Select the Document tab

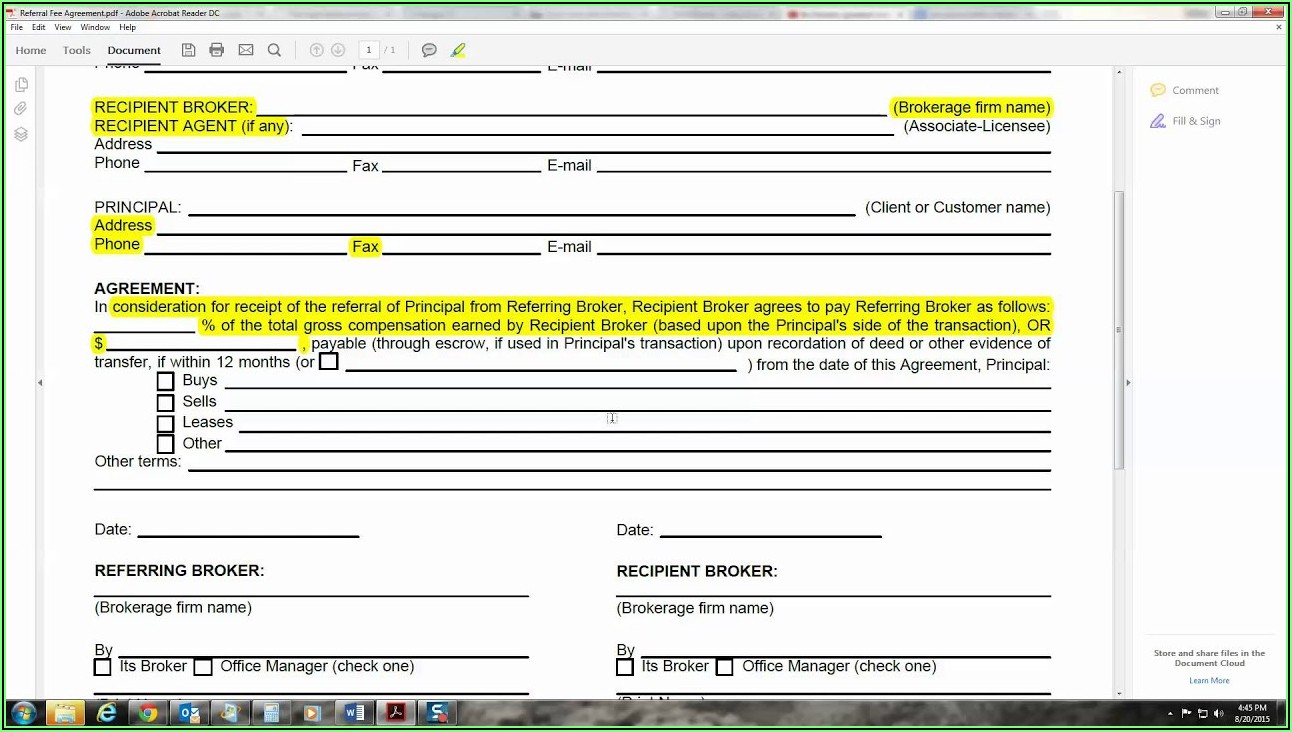point(134,50)
